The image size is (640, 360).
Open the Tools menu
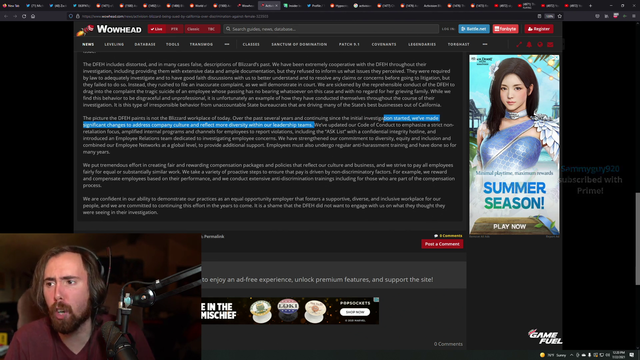coord(172,44)
